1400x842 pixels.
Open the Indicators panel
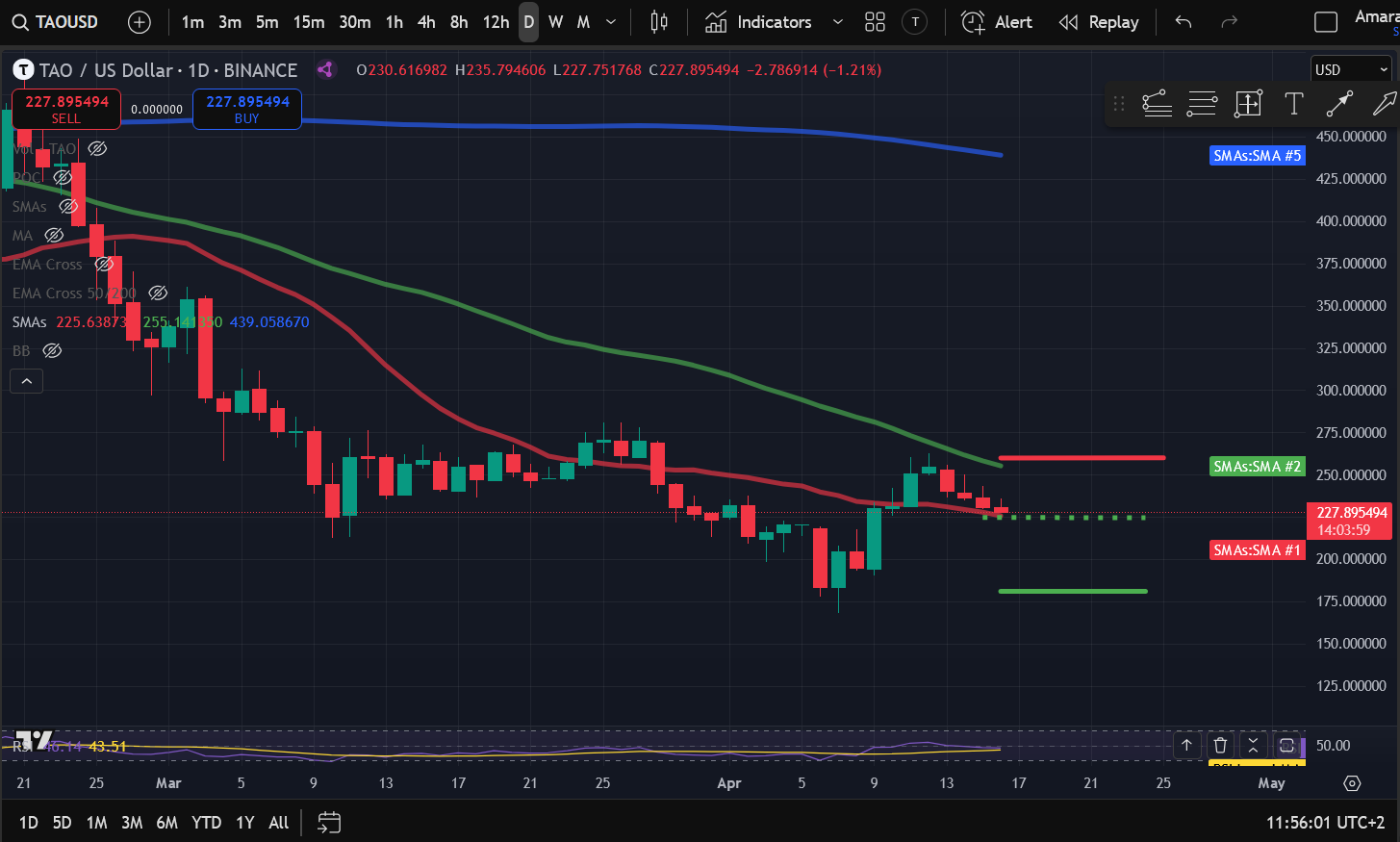(x=759, y=22)
